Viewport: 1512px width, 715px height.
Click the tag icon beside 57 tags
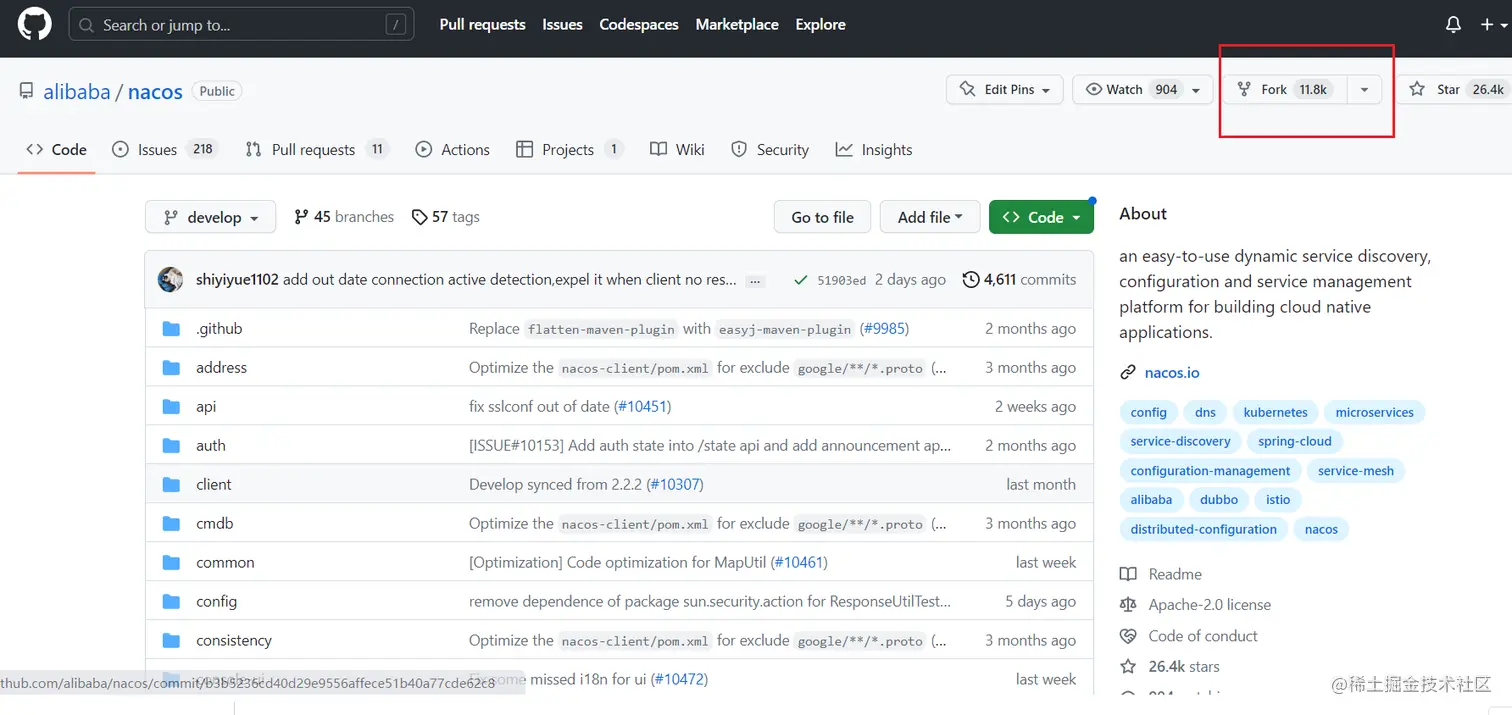pos(419,217)
